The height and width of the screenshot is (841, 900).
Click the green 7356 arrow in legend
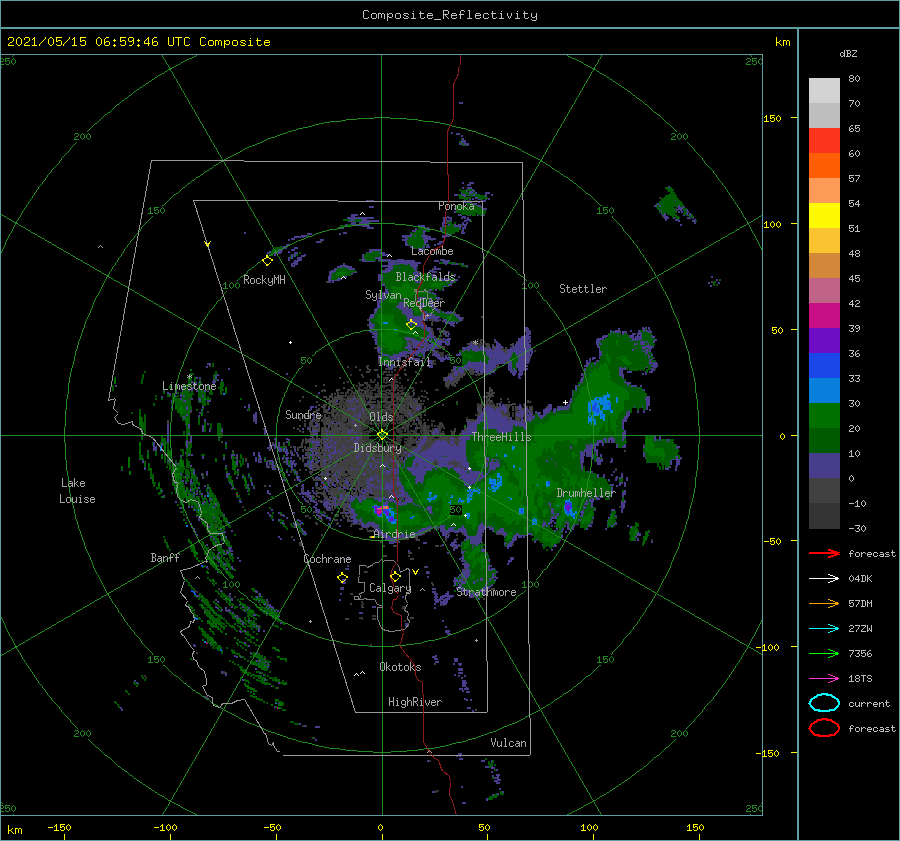(x=824, y=653)
